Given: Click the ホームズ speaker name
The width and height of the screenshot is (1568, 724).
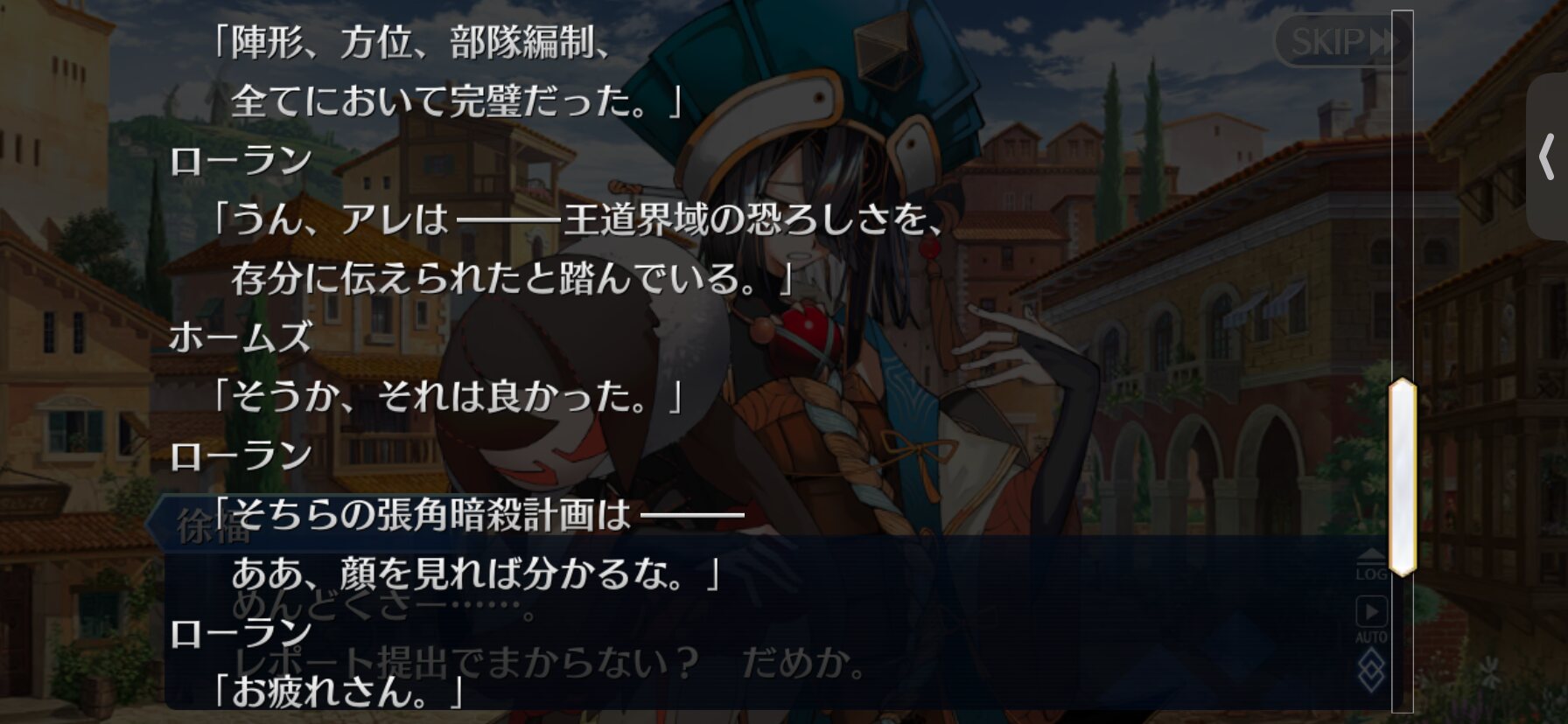Looking at the screenshot, I should pyautogui.click(x=241, y=338).
